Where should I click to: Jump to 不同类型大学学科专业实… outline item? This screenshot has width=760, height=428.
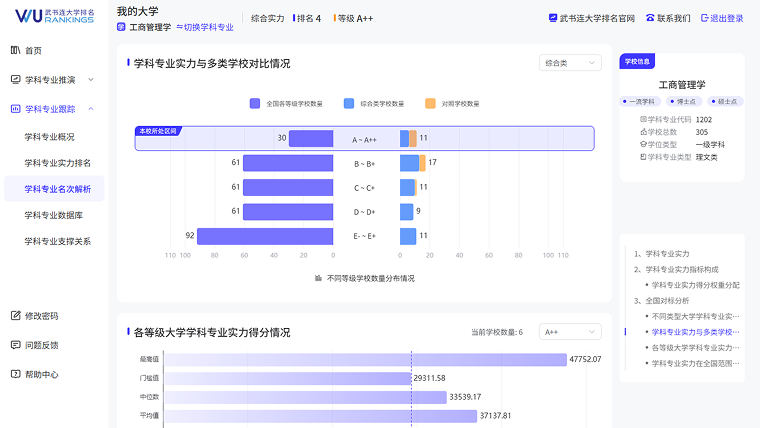point(695,317)
